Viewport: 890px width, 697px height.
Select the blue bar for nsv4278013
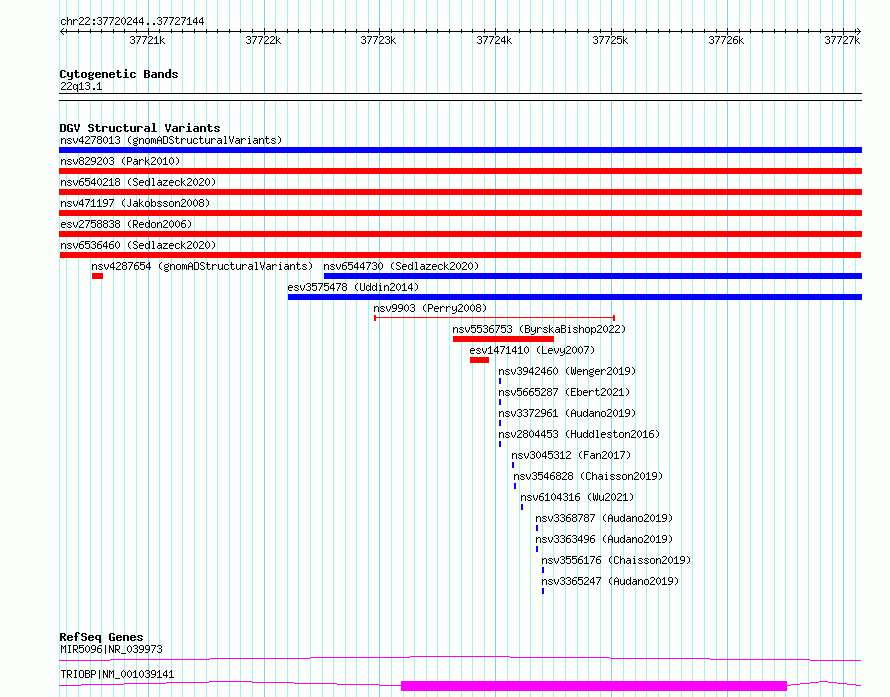click(x=460, y=150)
